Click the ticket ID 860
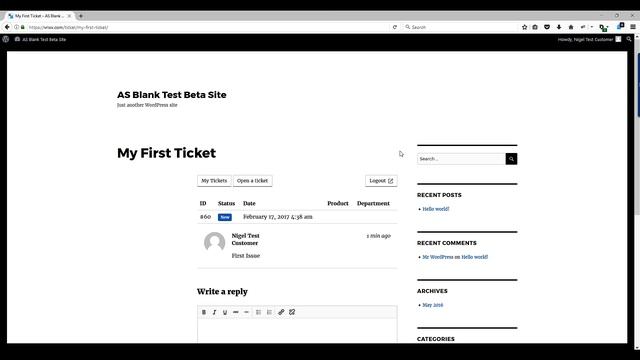 pyautogui.click(x=205, y=217)
